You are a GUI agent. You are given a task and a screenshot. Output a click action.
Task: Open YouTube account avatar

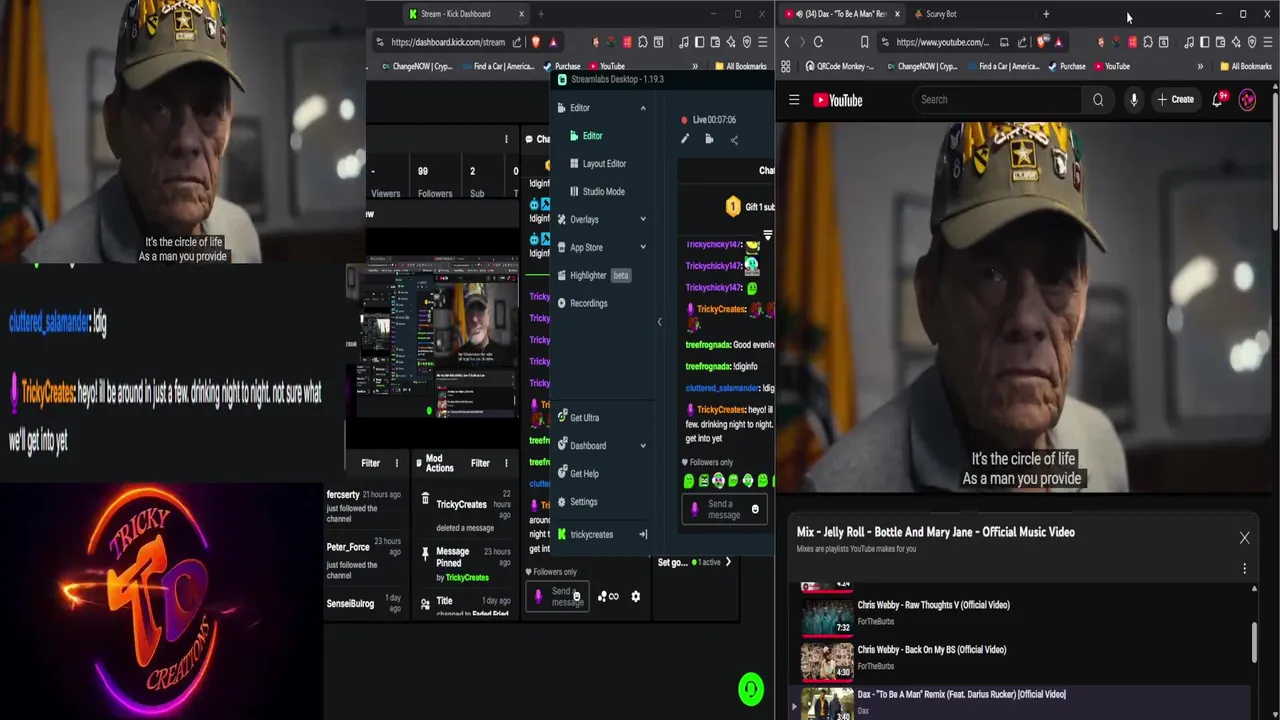click(1247, 99)
